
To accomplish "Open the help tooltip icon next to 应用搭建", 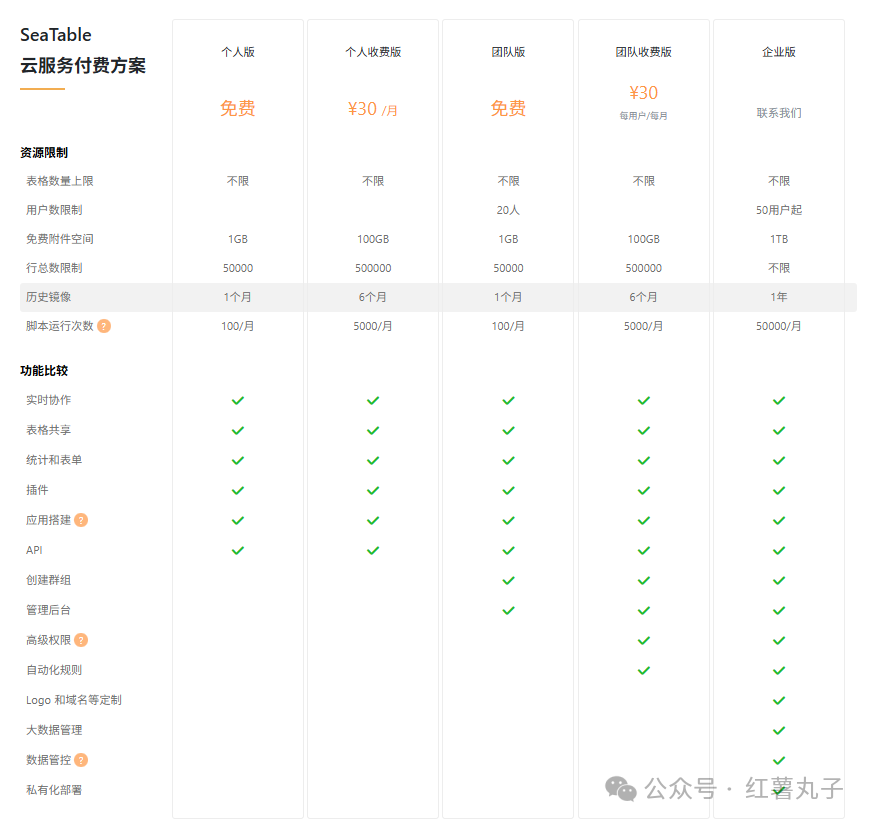I will tap(81, 520).
